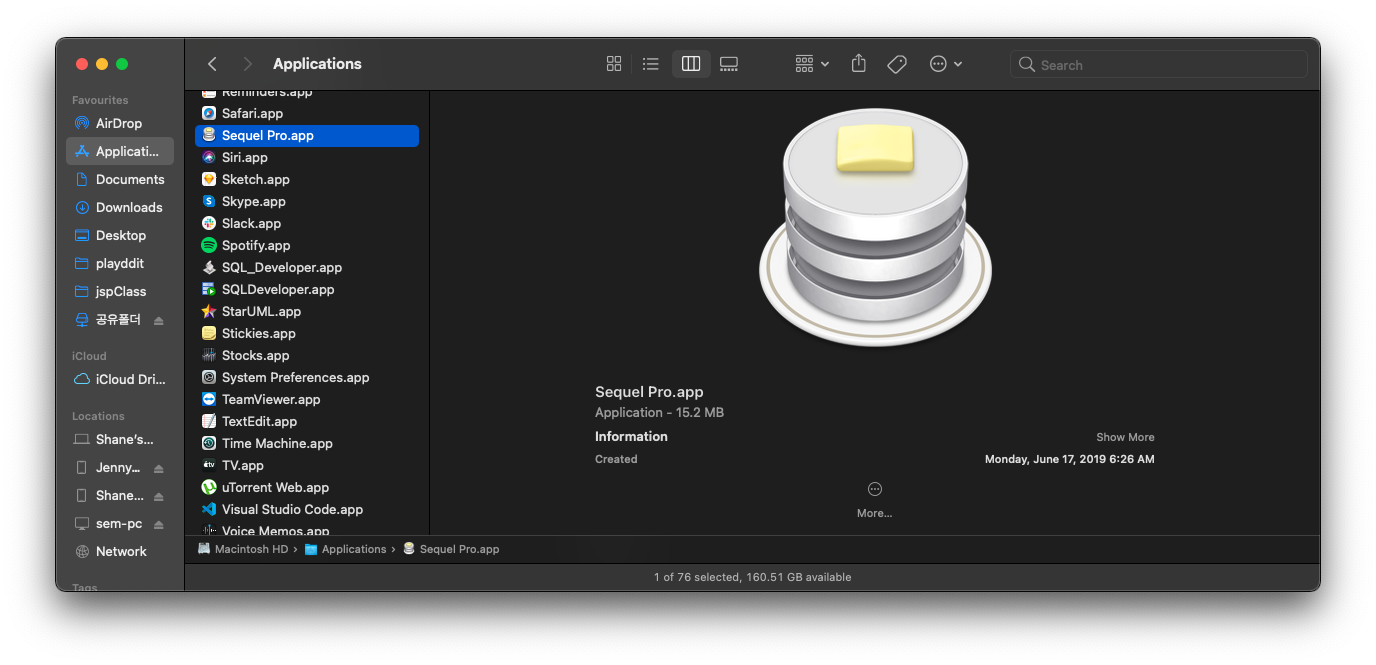Viewport: 1376px width, 665px height.
Task: Eject the 공유폴더 volume
Action: (159, 320)
